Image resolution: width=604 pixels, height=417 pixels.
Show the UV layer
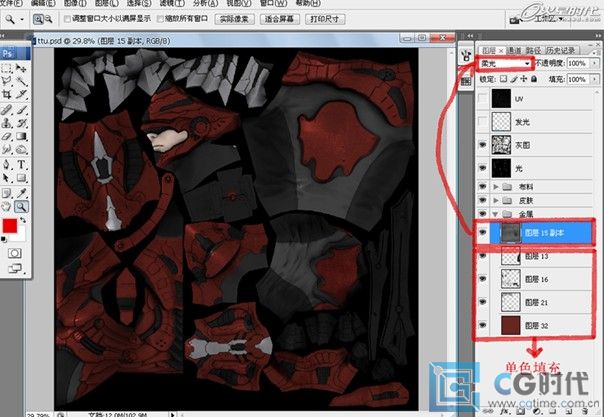click(x=482, y=99)
